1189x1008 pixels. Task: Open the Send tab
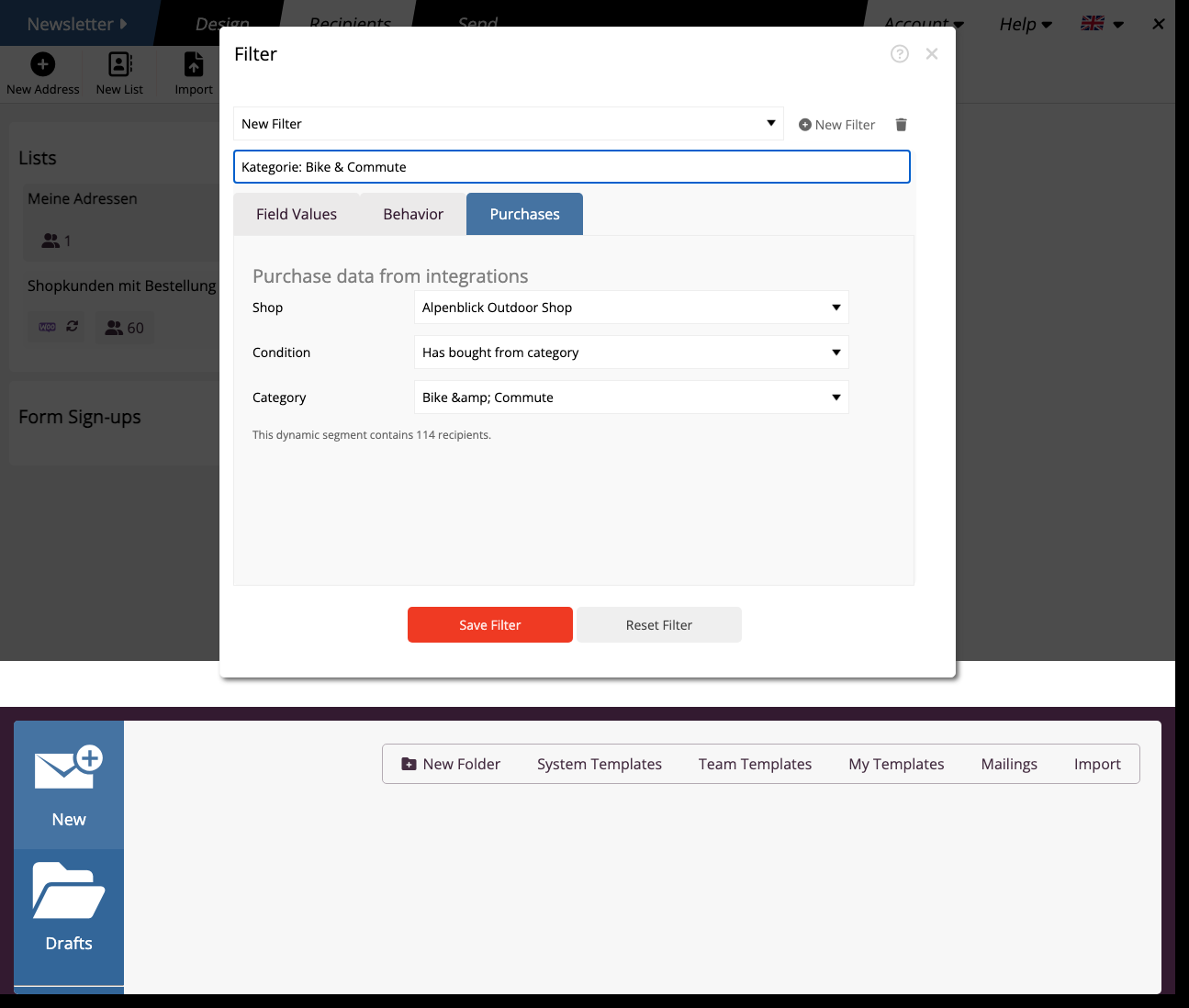(x=477, y=24)
